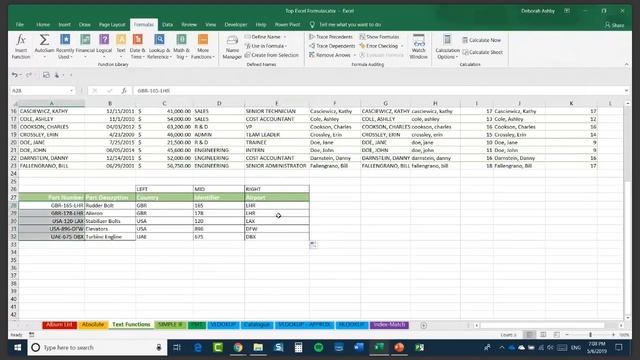Screen dimensions: 640x360
Task: Open the Windows Start menu
Action: [x=18, y=347]
